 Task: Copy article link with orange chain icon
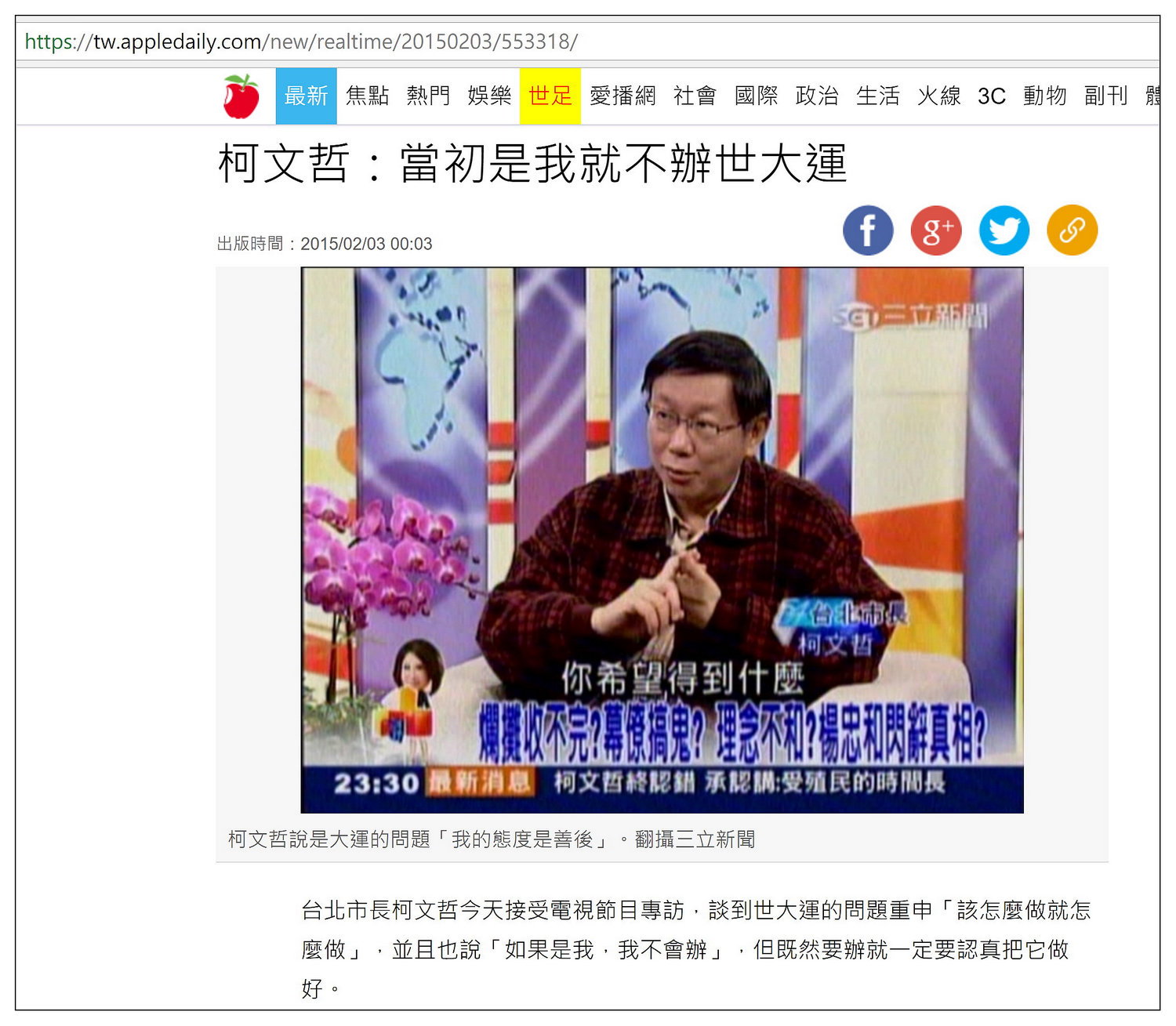(1073, 230)
